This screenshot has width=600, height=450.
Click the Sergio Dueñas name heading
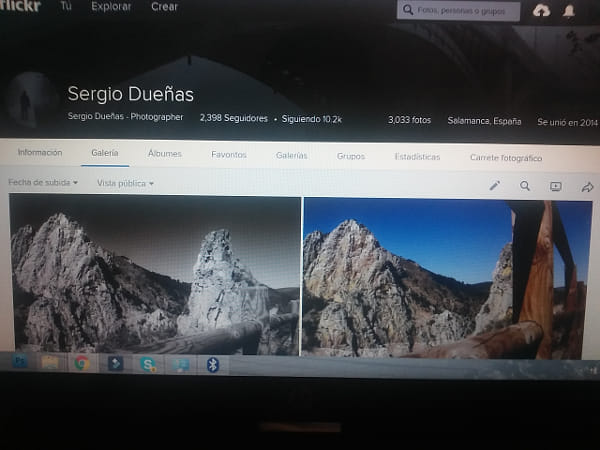pos(130,94)
